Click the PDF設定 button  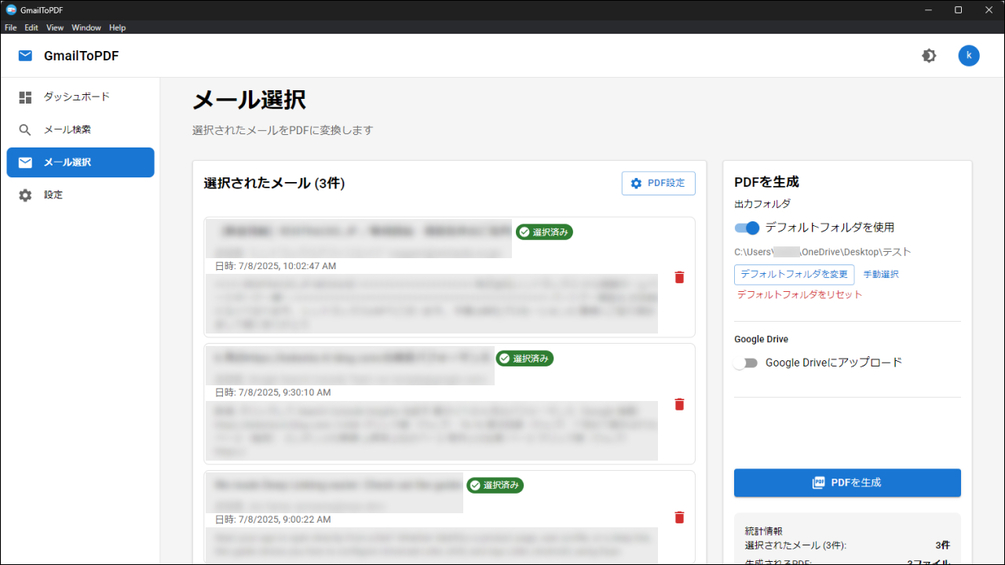pos(658,183)
